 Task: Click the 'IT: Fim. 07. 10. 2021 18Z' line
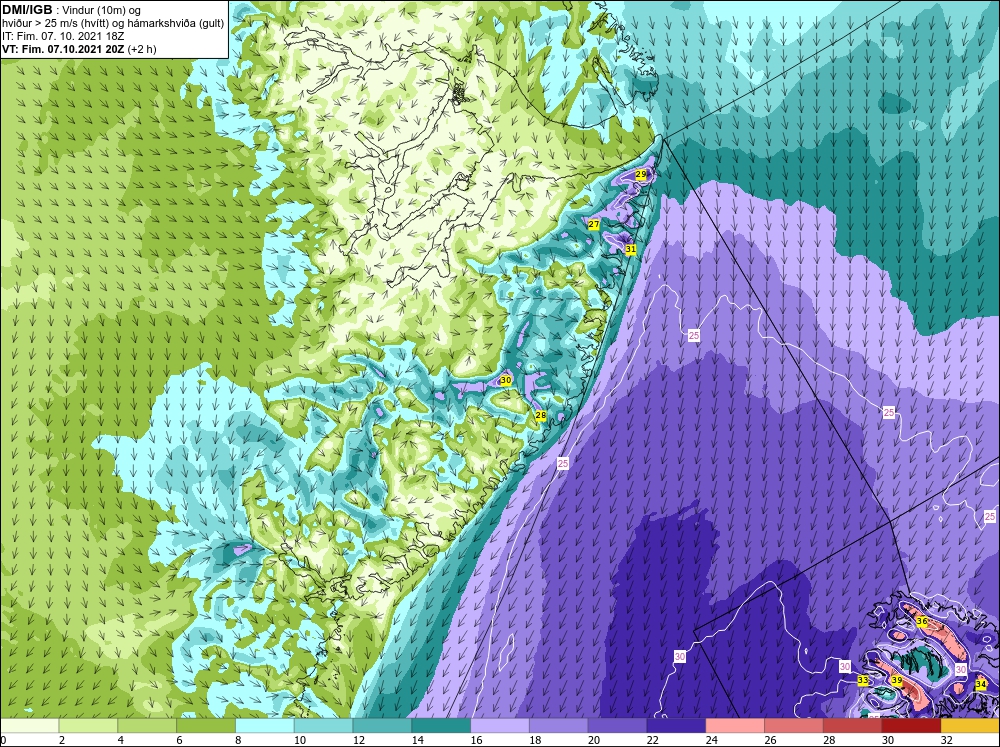pyautogui.click(x=62, y=36)
